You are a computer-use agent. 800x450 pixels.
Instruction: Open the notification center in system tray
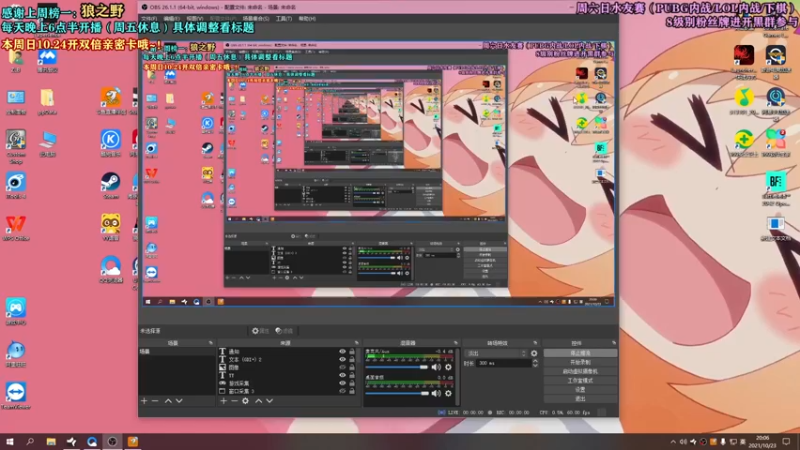point(786,442)
